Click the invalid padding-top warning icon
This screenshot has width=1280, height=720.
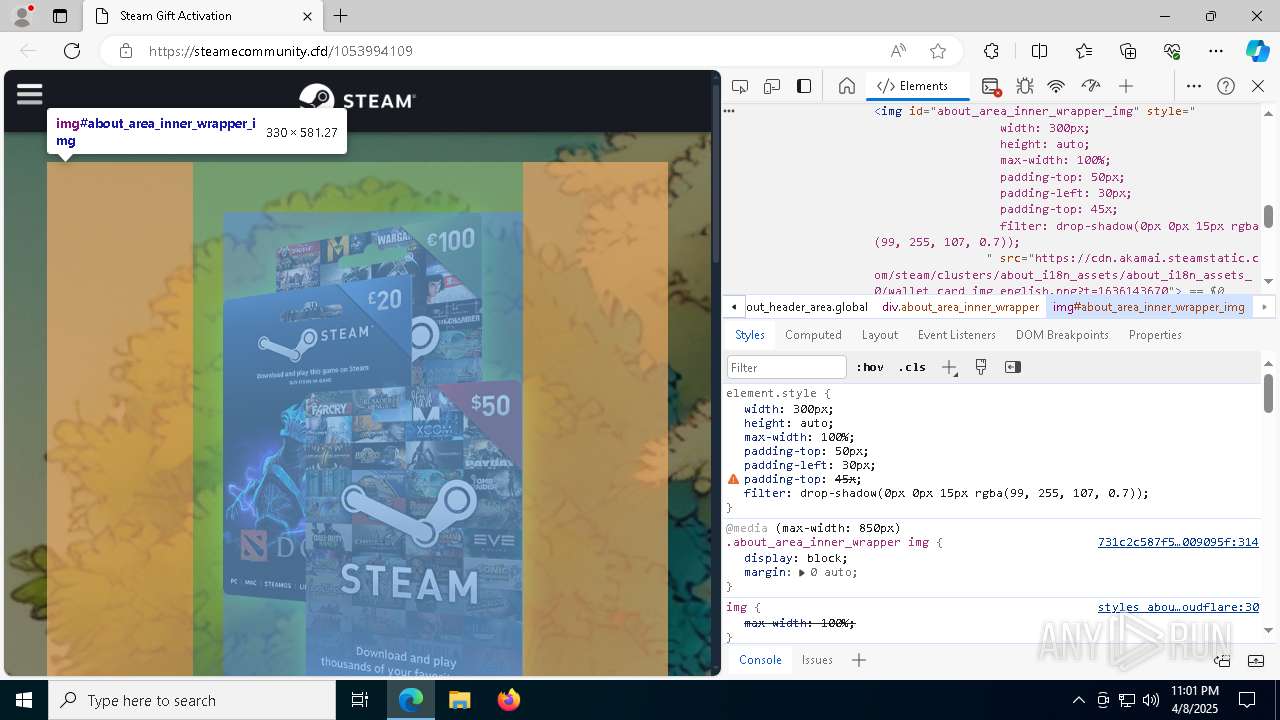pos(733,480)
